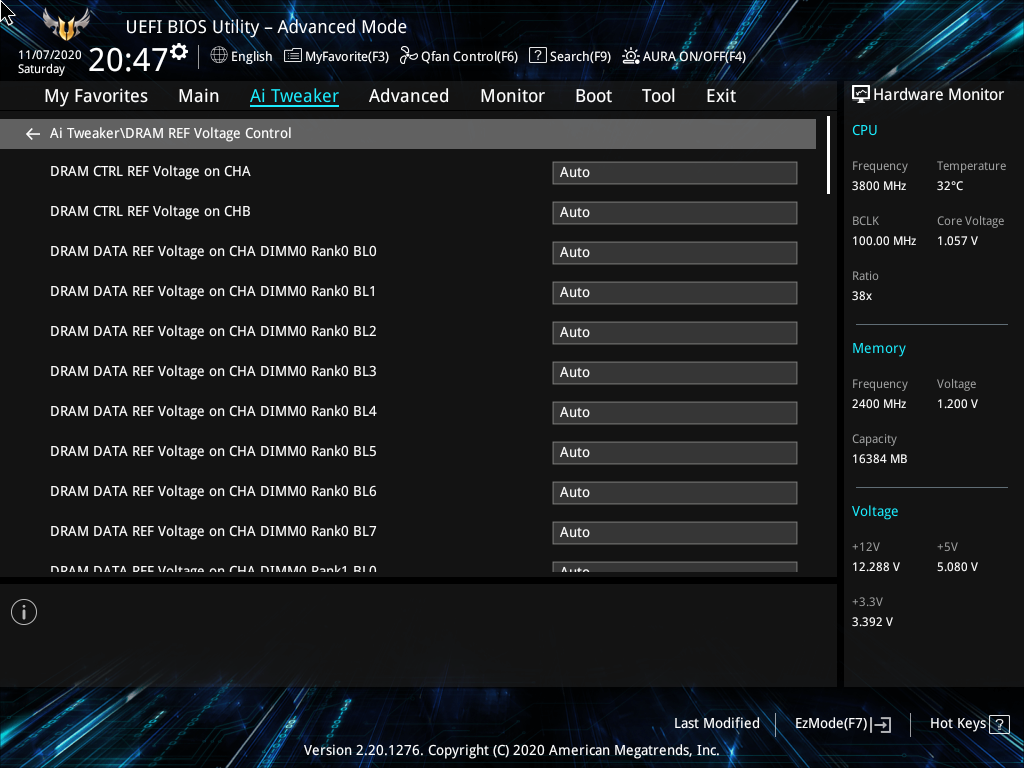The height and width of the screenshot is (768, 1024).
Task: Open the Tool tab
Action: [658, 96]
